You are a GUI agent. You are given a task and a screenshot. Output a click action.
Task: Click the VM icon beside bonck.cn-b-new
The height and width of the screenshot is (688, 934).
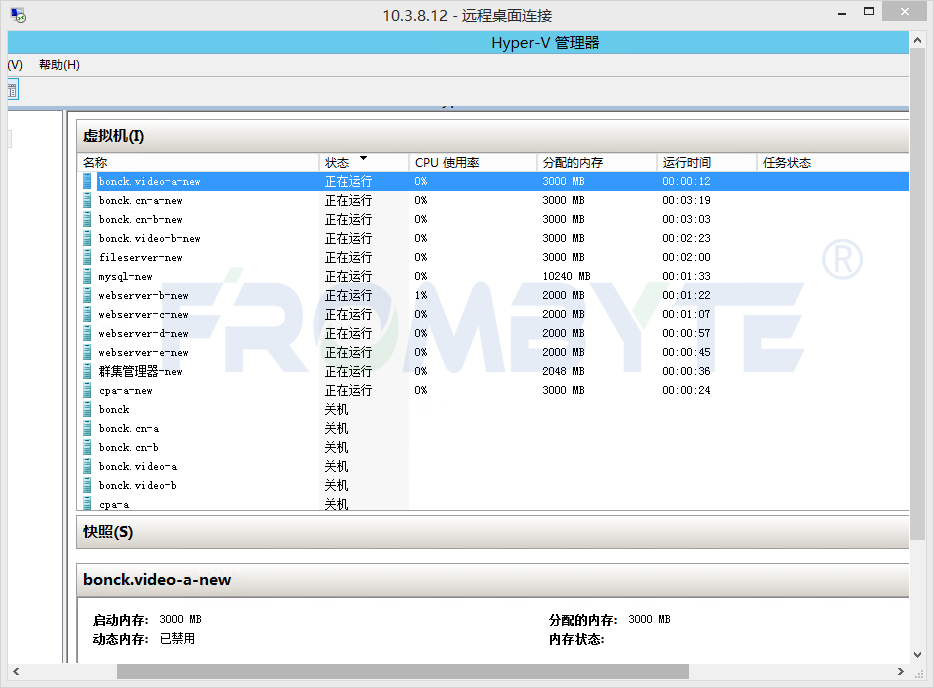(x=88, y=219)
